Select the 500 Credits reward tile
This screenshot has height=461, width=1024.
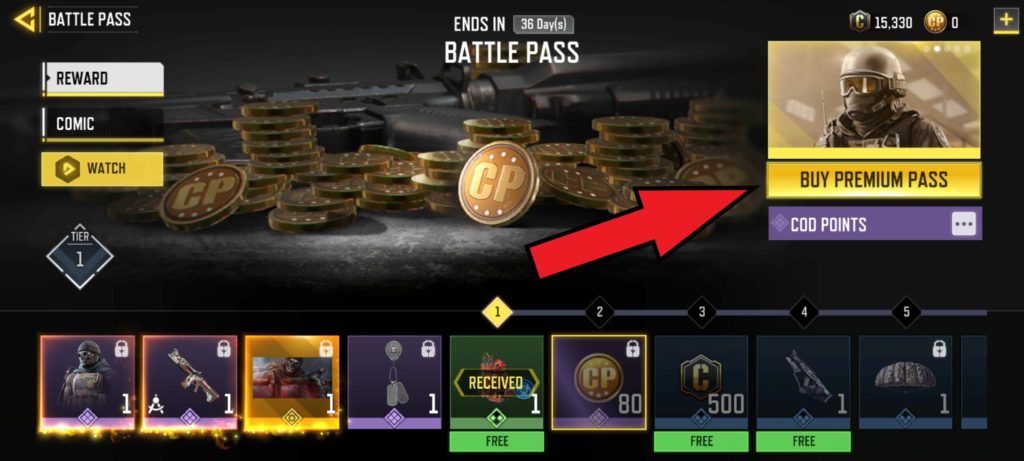pos(701,383)
